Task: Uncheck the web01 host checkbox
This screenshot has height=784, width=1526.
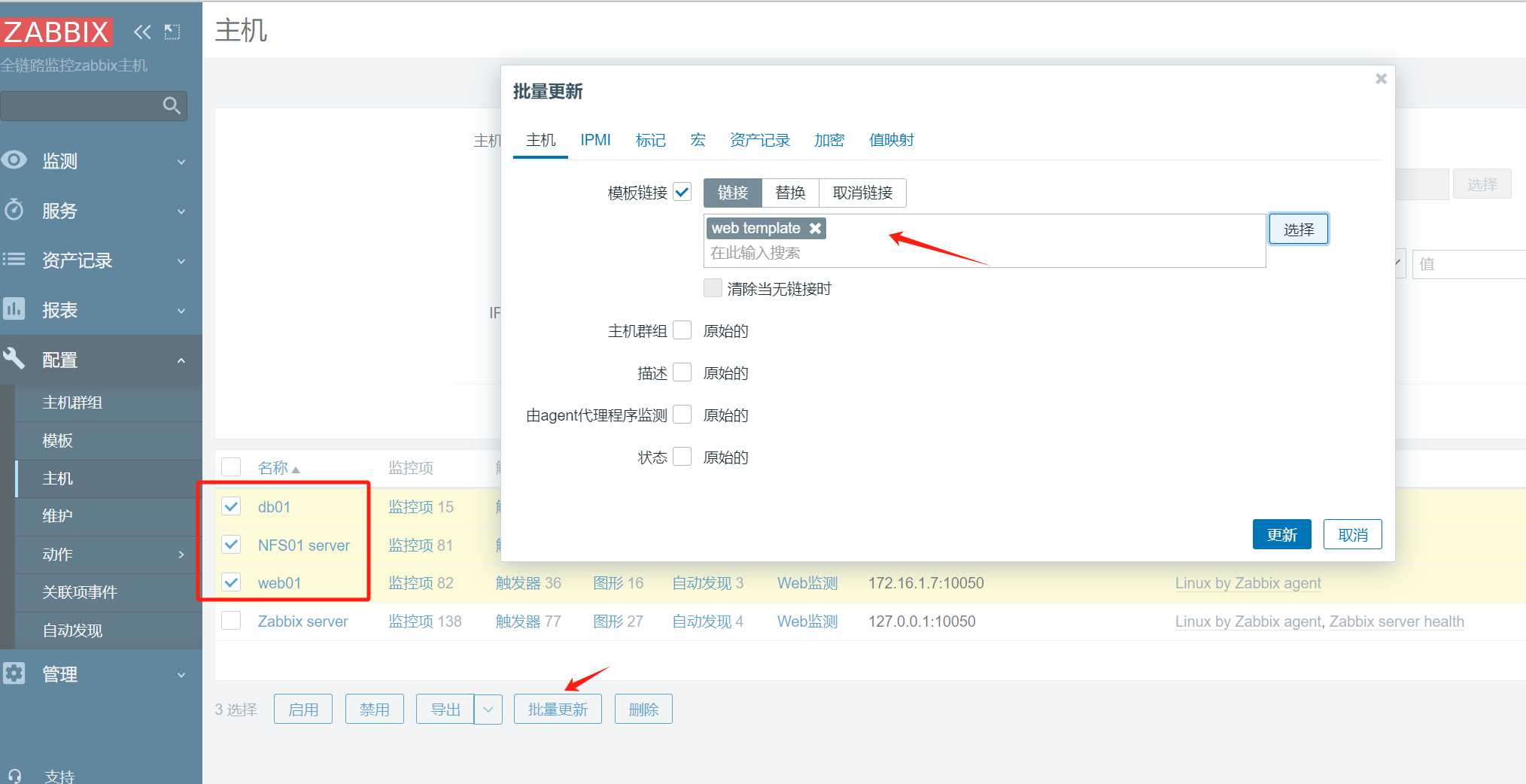Action: pyautogui.click(x=231, y=582)
